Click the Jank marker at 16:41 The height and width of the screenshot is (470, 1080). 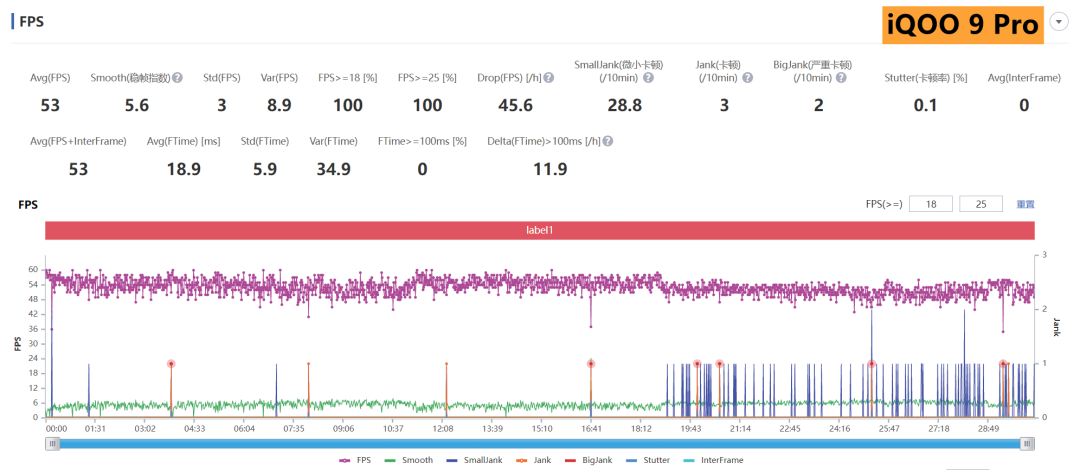[590, 364]
